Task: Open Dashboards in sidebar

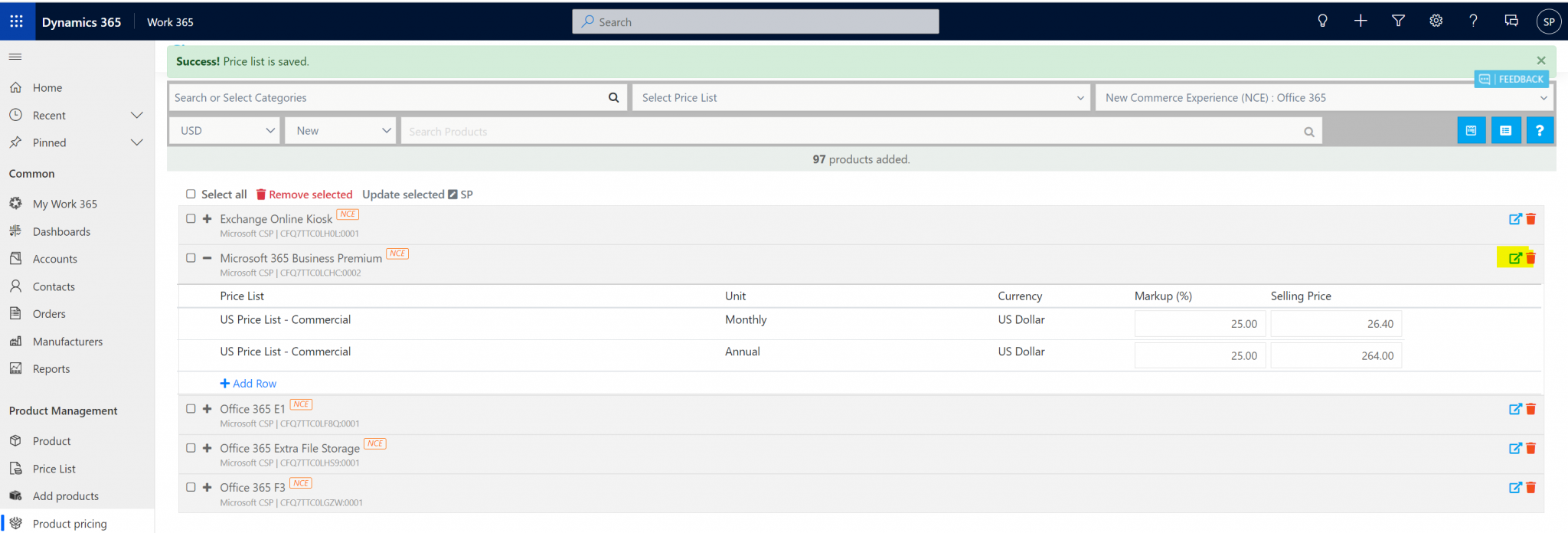Action: click(61, 231)
